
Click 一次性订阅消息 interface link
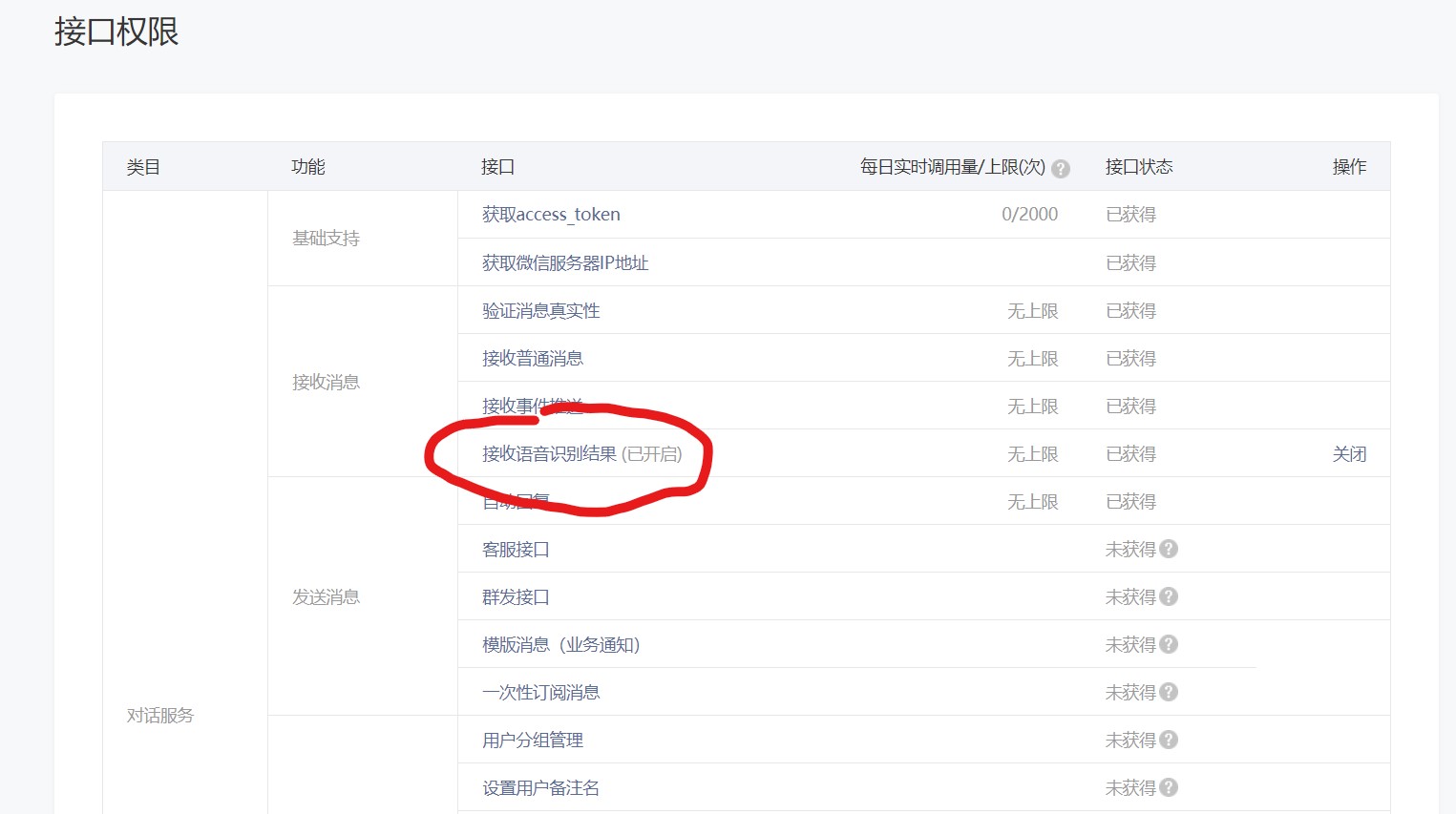point(540,693)
